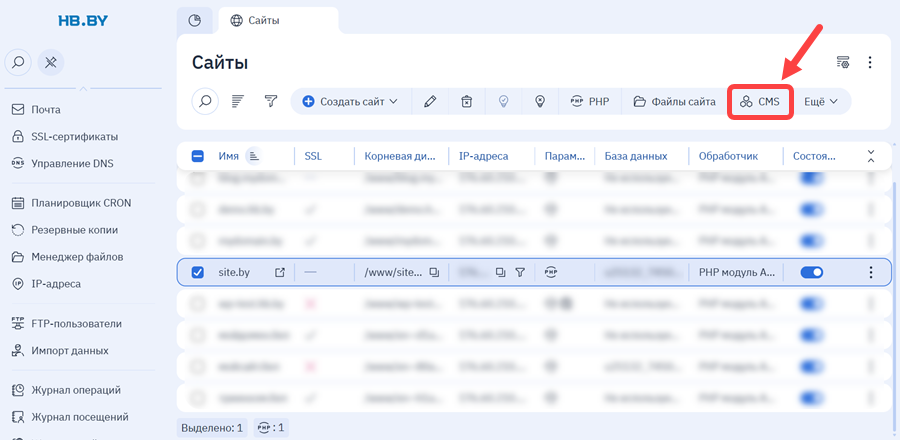Click the pencil edit icon
The width and height of the screenshot is (900, 440).
pyautogui.click(x=430, y=102)
